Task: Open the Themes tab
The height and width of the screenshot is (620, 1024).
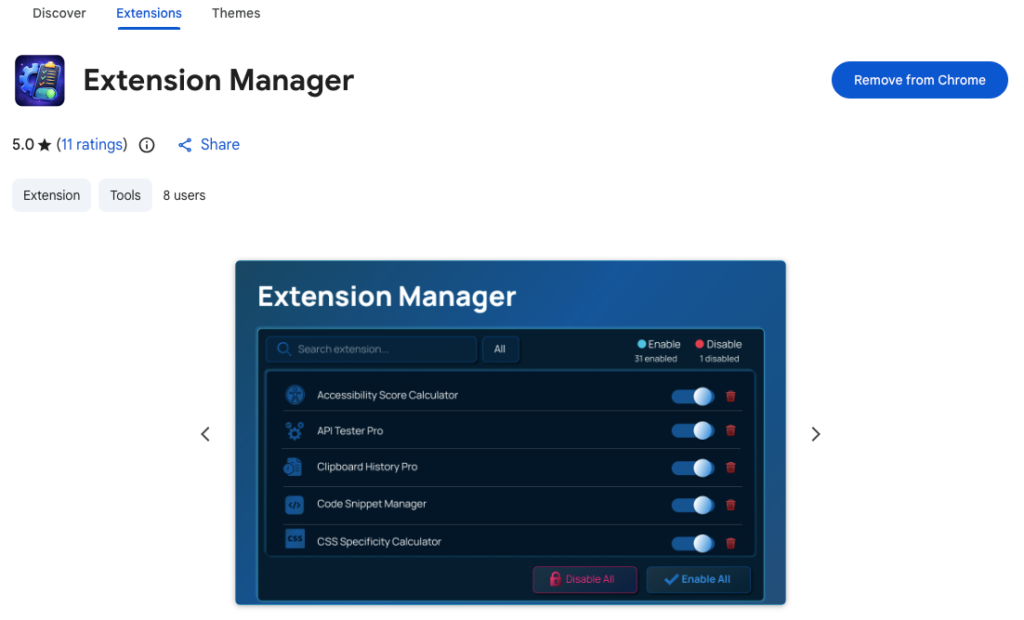Action: tap(236, 14)
